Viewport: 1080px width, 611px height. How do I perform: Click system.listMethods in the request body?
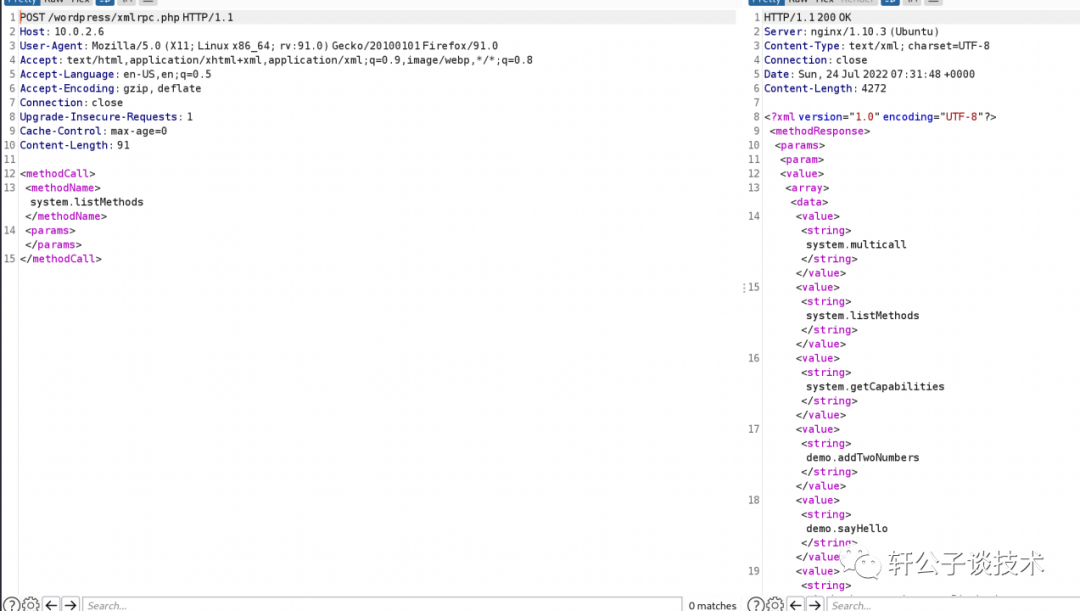coord(87,202)
